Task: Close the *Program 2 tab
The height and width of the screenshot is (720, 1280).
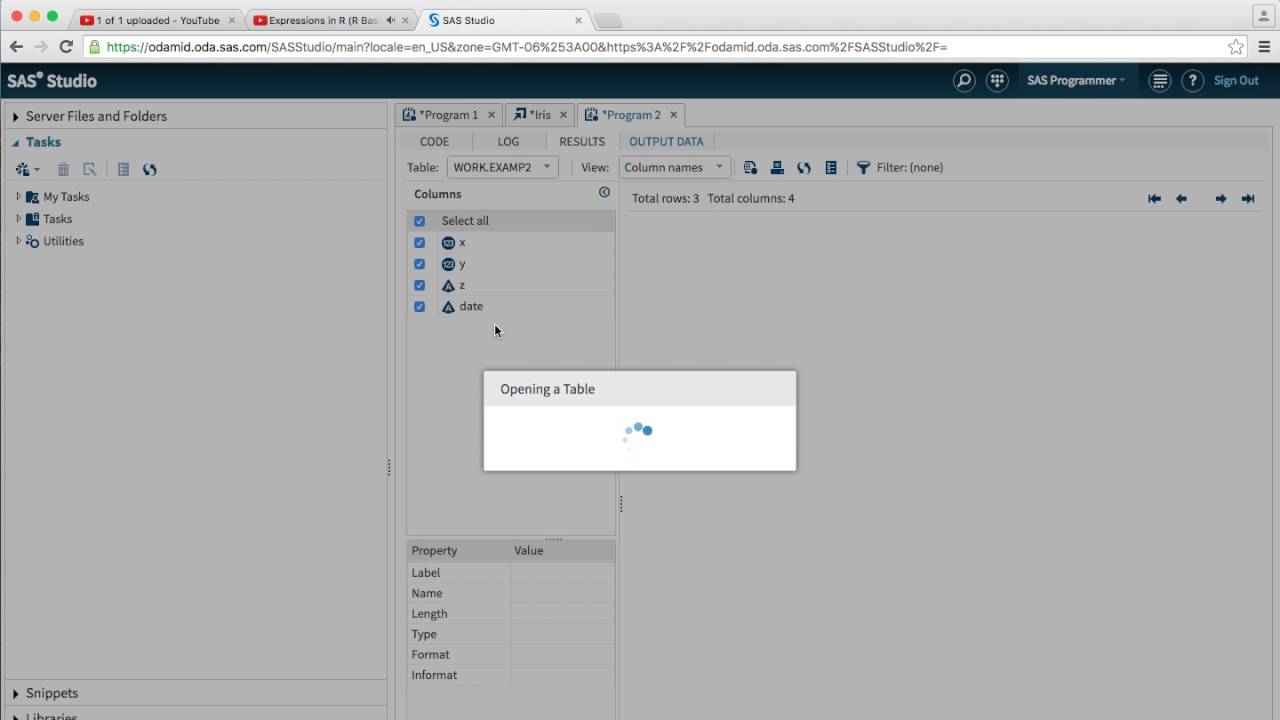Action: pyautogui.click(x=673, y=115)
